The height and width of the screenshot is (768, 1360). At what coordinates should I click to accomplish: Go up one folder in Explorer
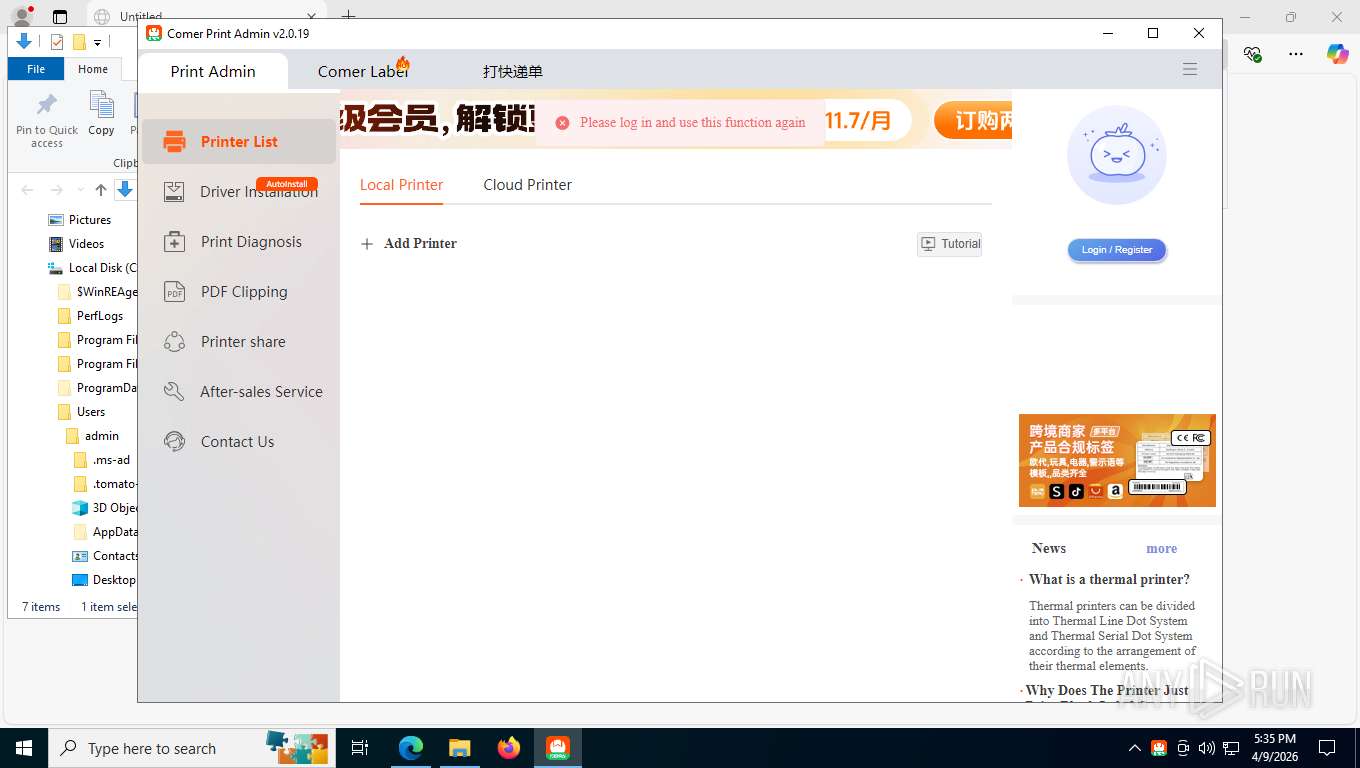[x=101, y=190]
